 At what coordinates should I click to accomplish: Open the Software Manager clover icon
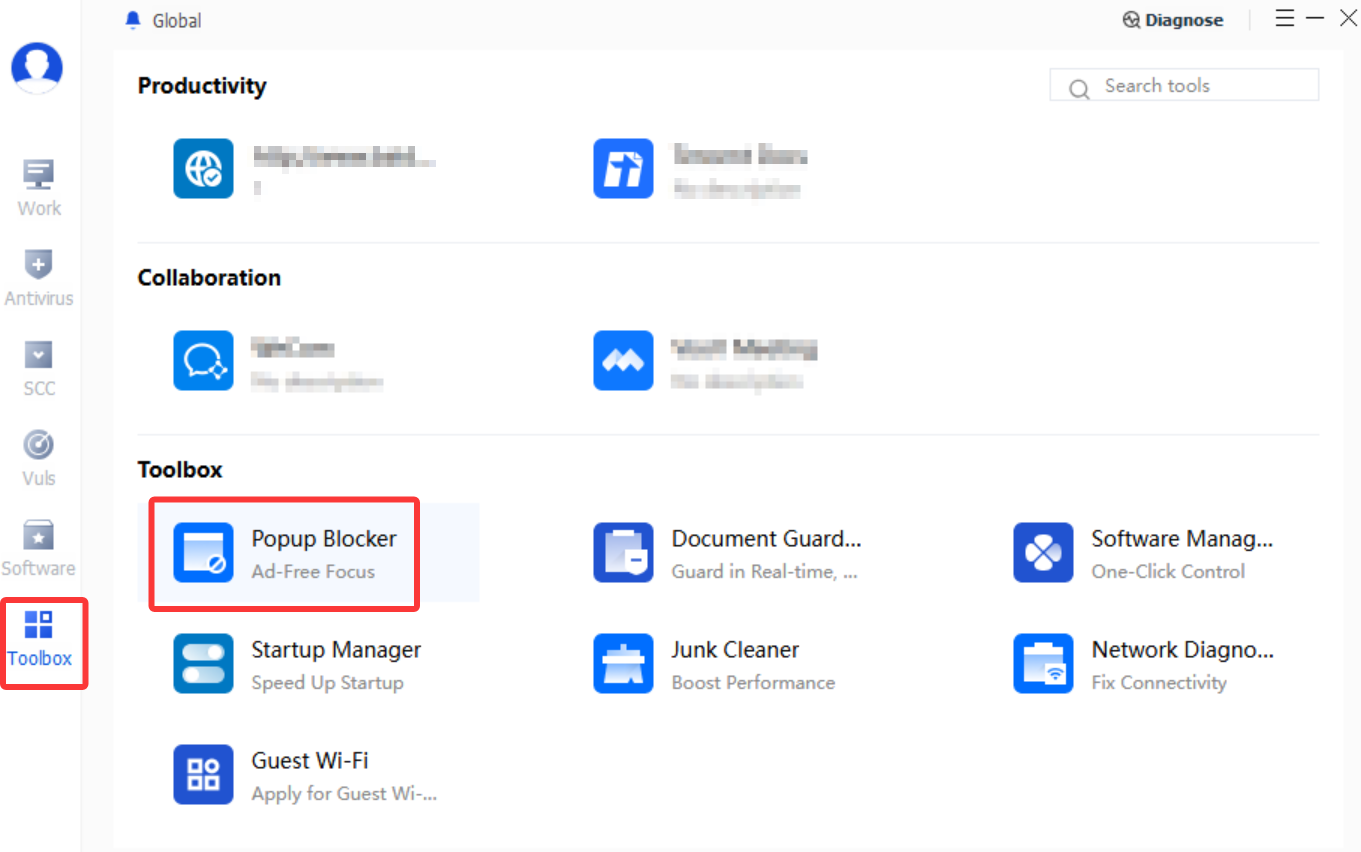tap(1043, 552)
